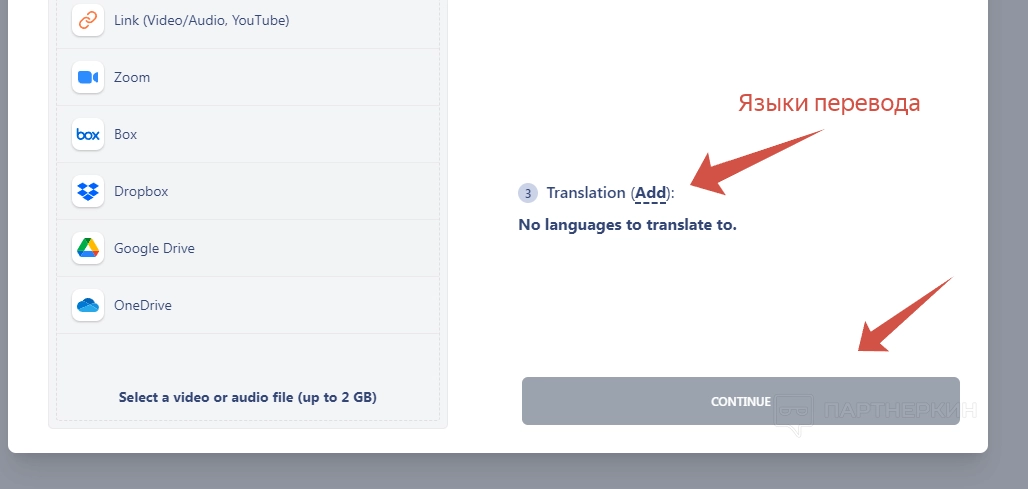Screen dimensions: 1028x489
Task: Select the Link (Video/Audio, YouTube) text label
Action: [x=201, y=20]
